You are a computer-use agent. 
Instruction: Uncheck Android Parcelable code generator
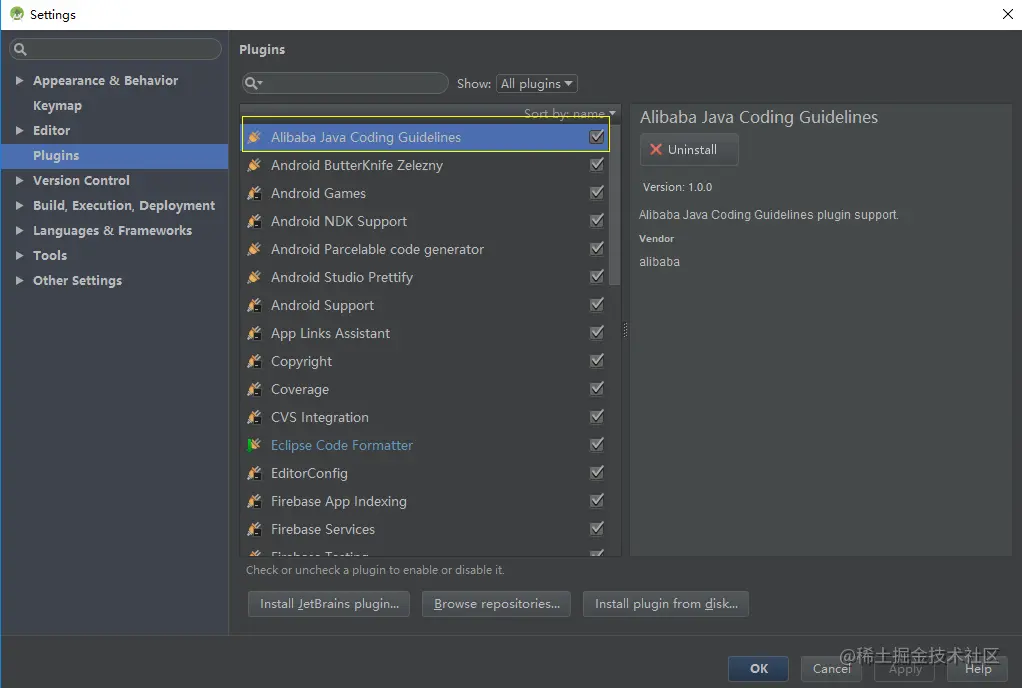(x=596, y=249)
